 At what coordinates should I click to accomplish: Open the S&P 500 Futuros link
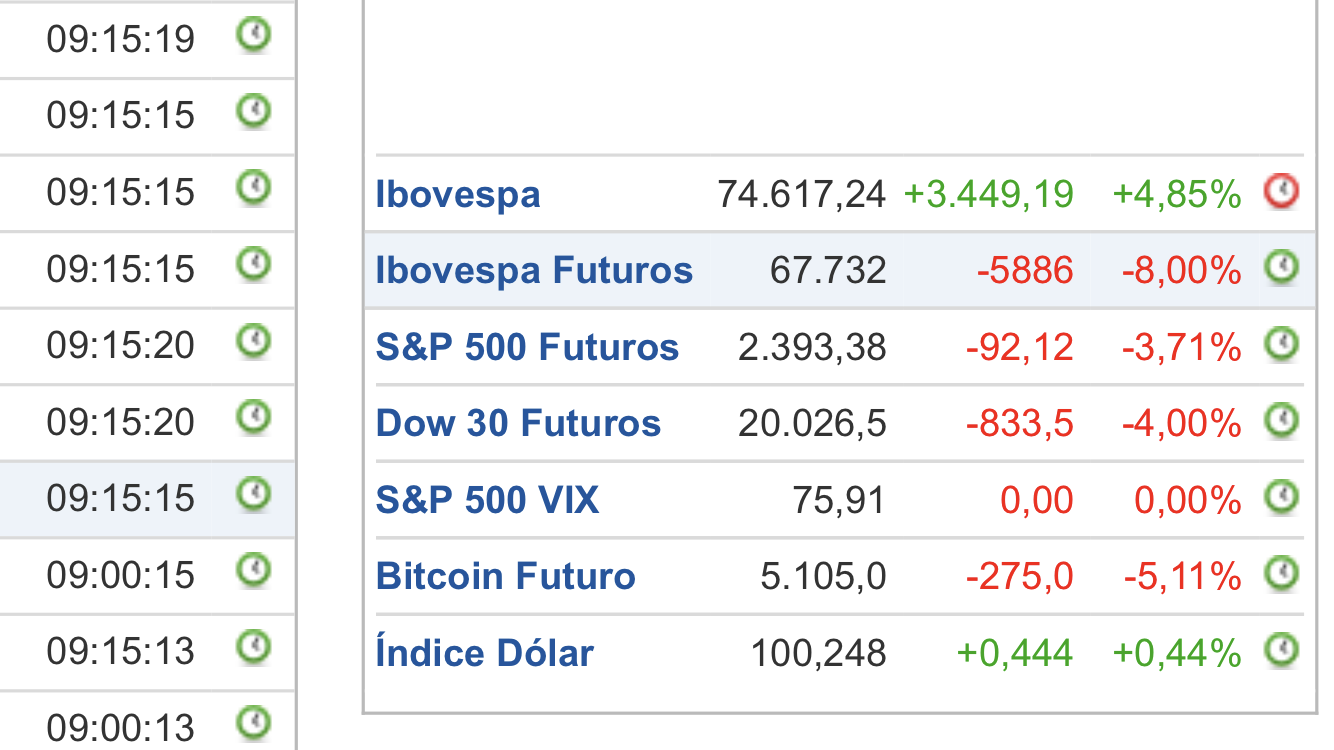pyautogui.click(x=527, y=347)
